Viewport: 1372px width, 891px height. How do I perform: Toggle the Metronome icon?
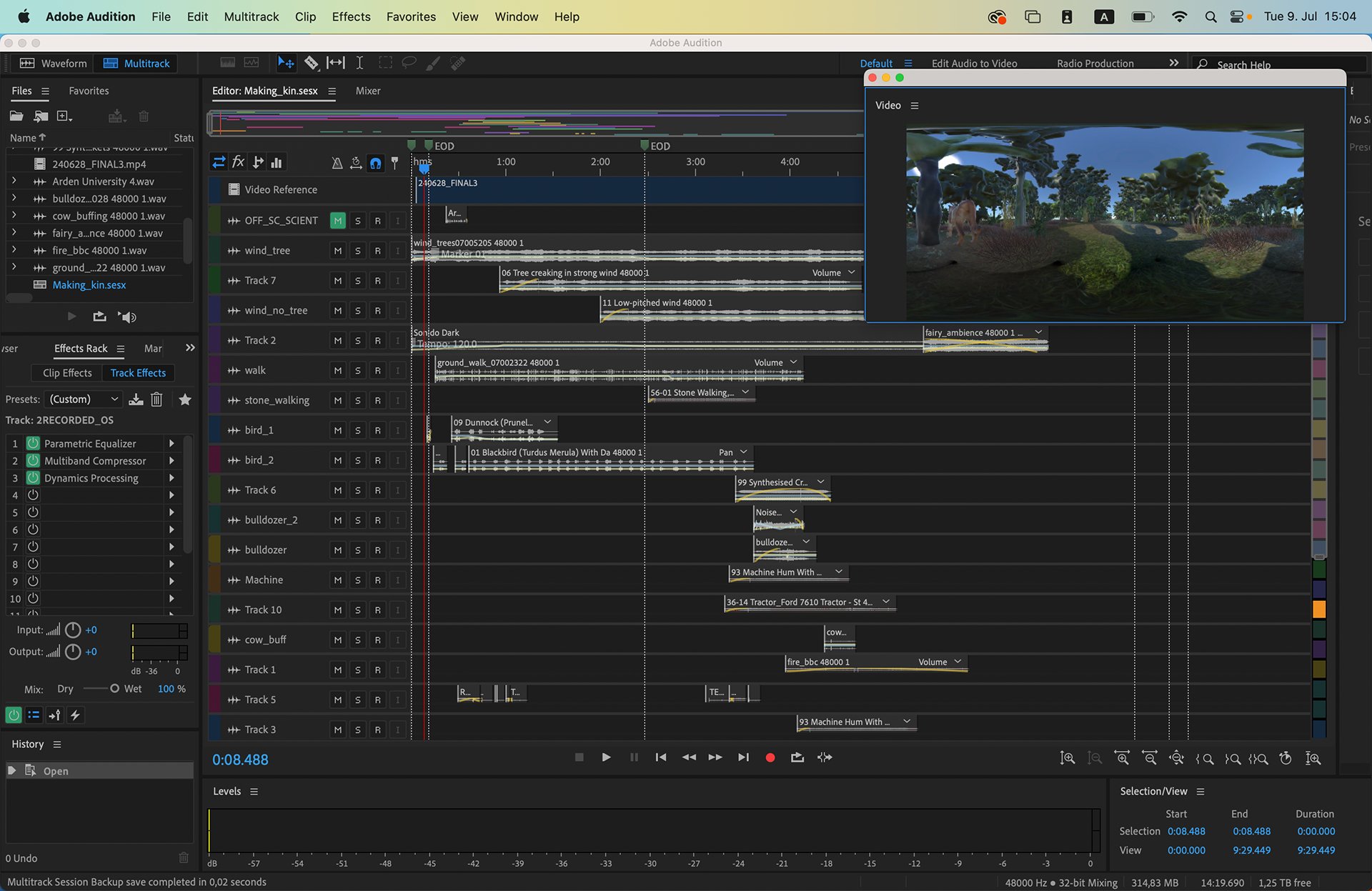click(337, 164)
